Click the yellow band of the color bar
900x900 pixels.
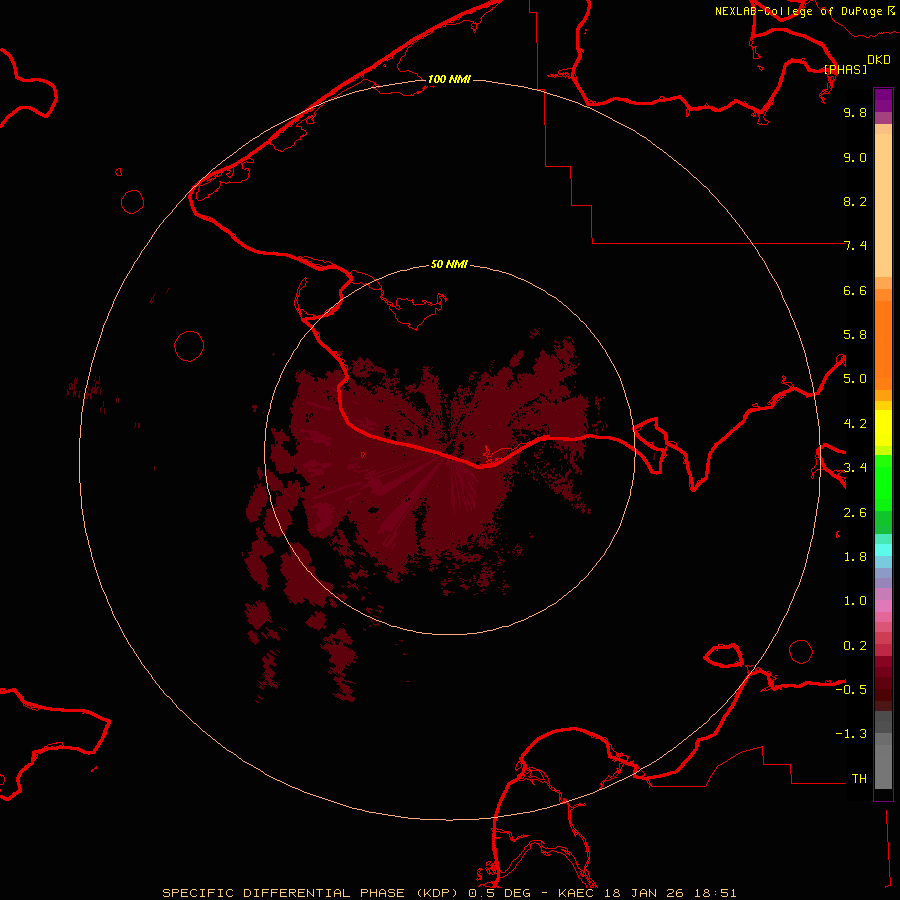pyautogui.click(x=883, y=428)
